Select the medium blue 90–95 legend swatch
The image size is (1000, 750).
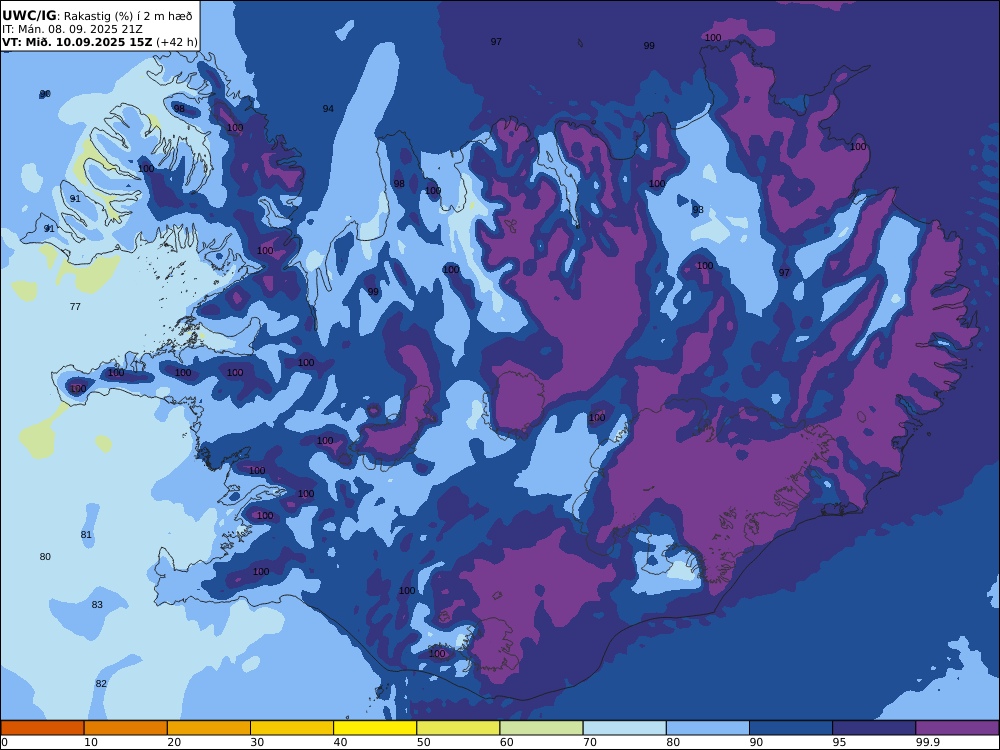point(791,728)
